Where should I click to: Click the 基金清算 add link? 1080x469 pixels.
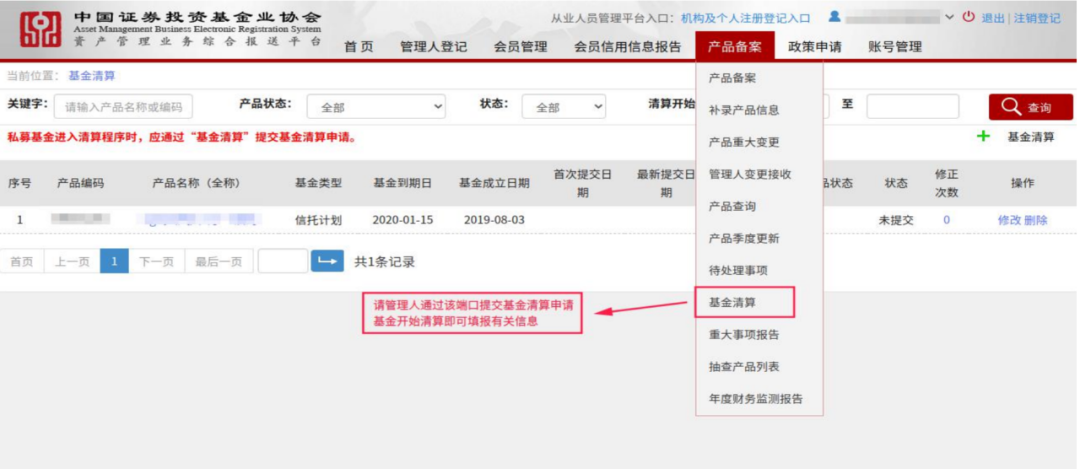pos(1030,137)
